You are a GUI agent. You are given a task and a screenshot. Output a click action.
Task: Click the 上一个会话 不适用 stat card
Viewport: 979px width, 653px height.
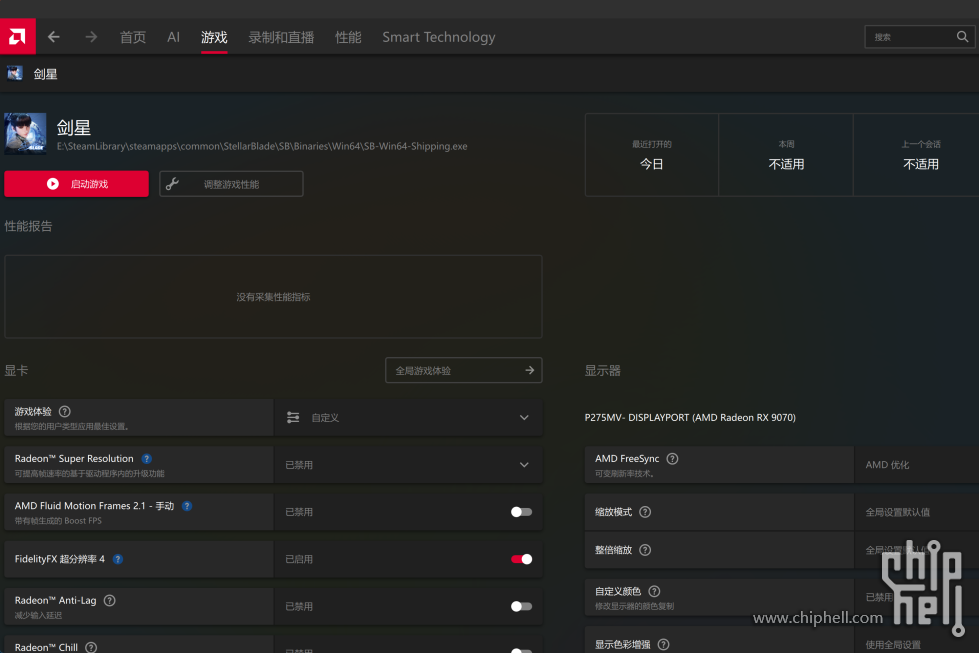click(917, 155)
